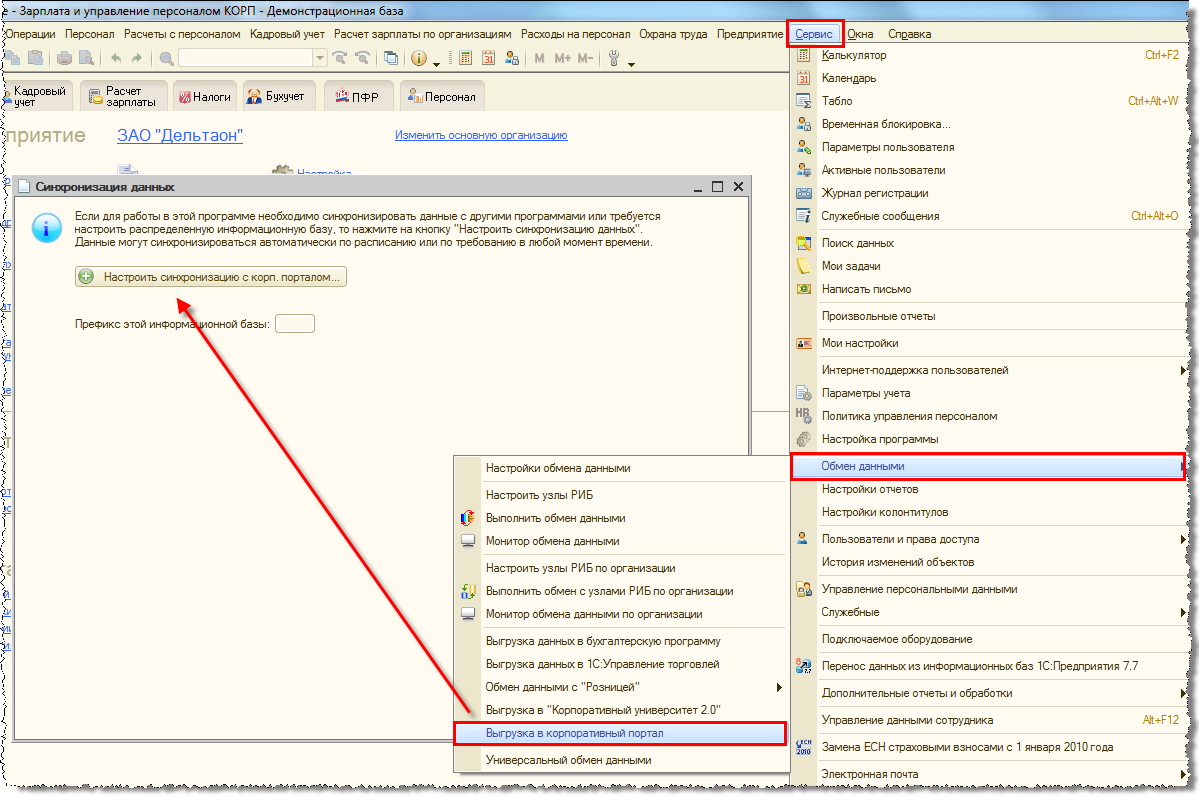The image size is (1199, 796).
Task: Click the Windows list toolbar icon
Action: point(391,58)
